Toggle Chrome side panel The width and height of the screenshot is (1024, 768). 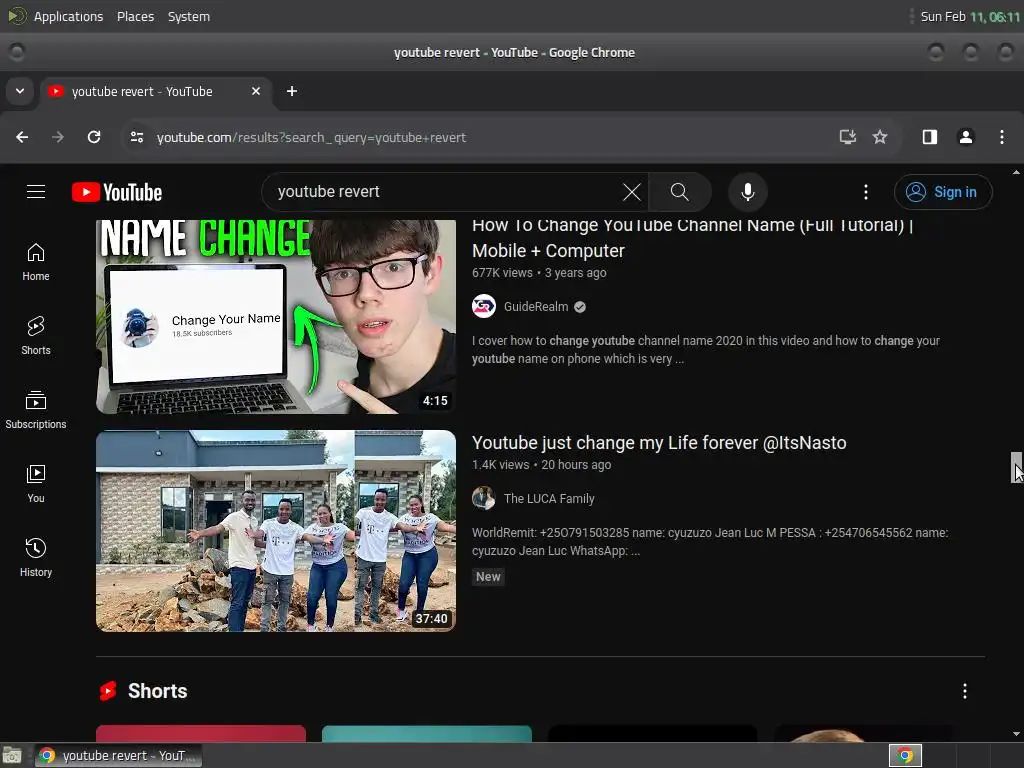[x=930, y=137]
